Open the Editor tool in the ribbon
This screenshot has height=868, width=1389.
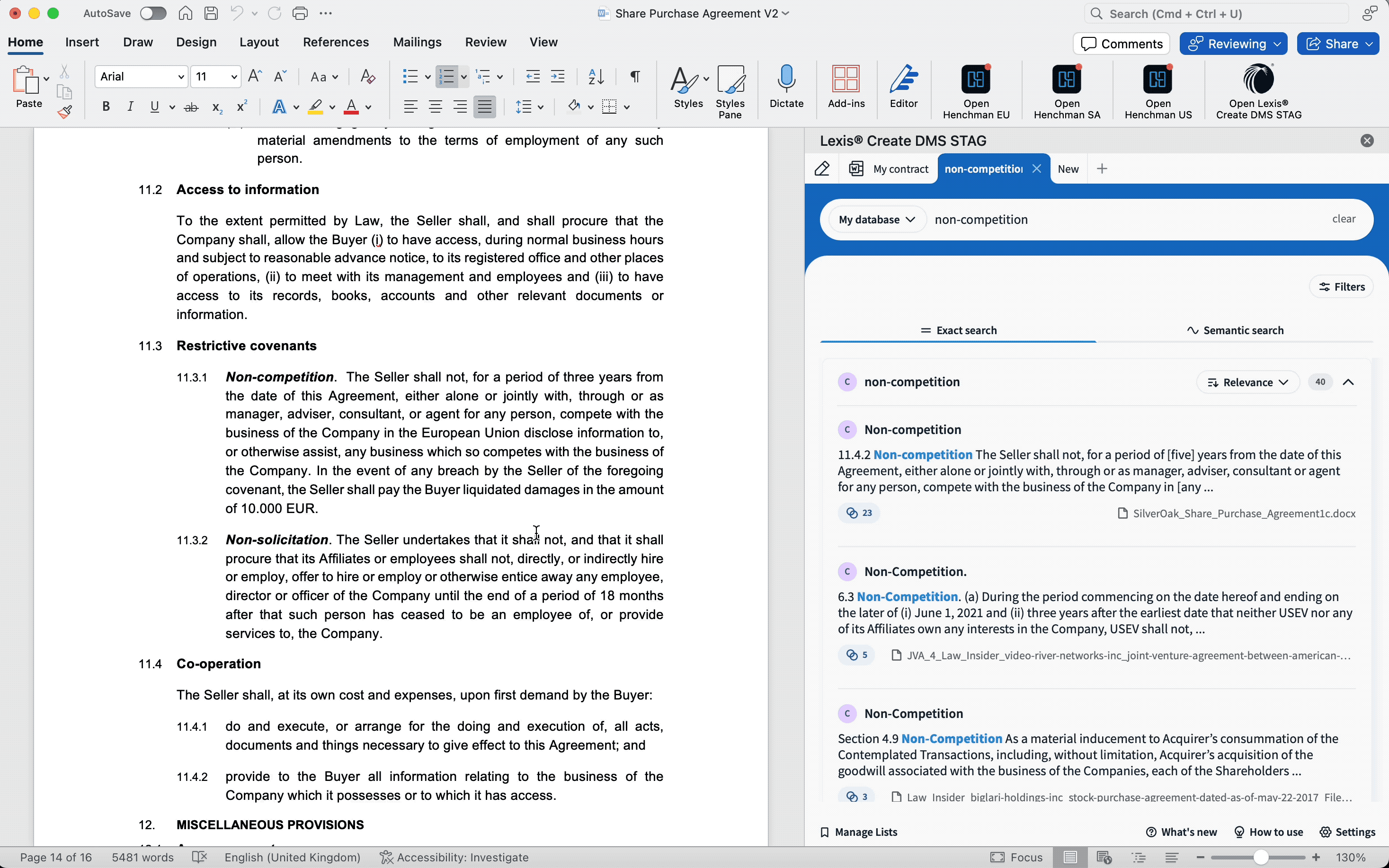coord(903,80)
